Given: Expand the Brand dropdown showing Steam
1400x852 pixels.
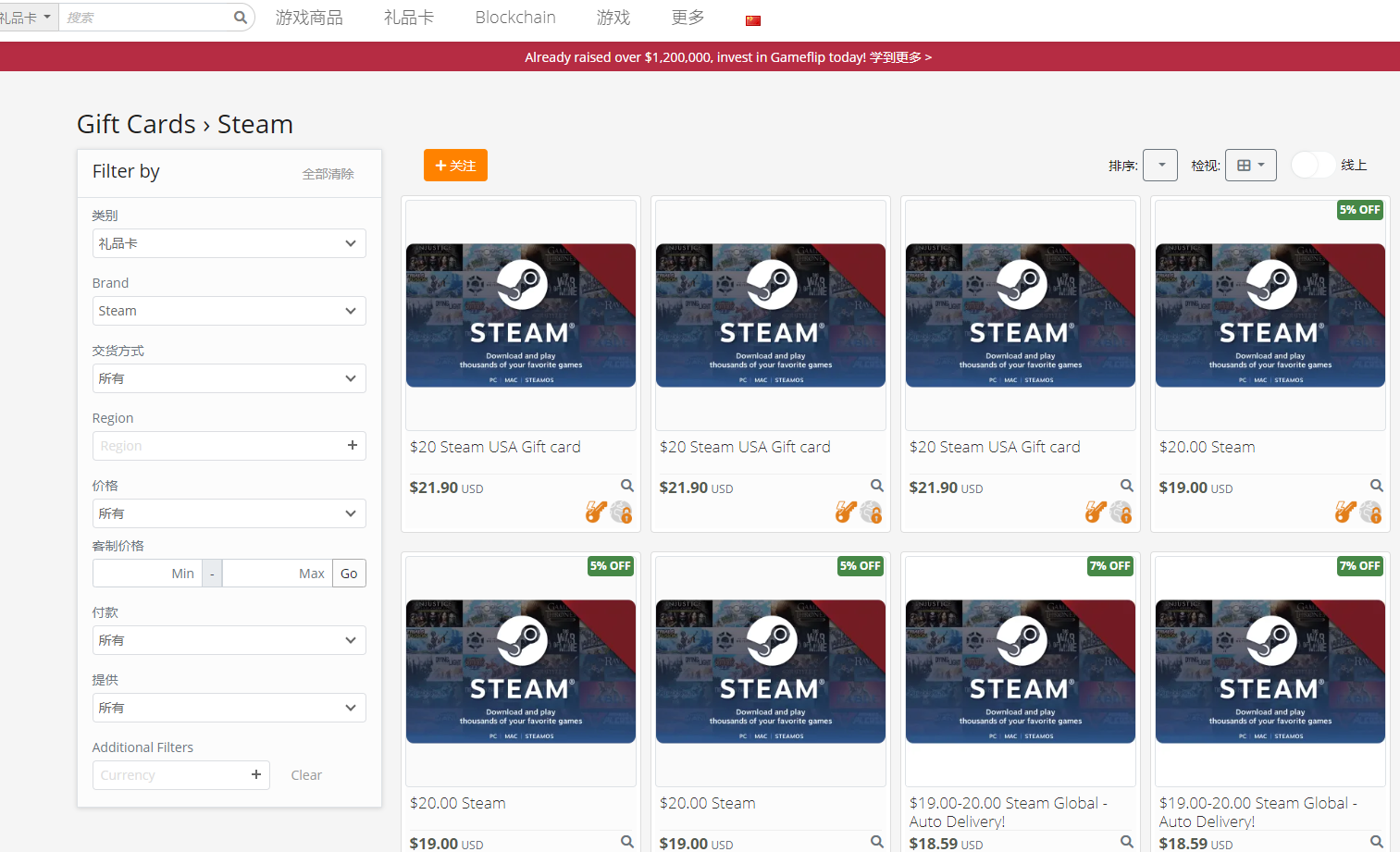Looking at the screenshot, I should coord(229,311).
